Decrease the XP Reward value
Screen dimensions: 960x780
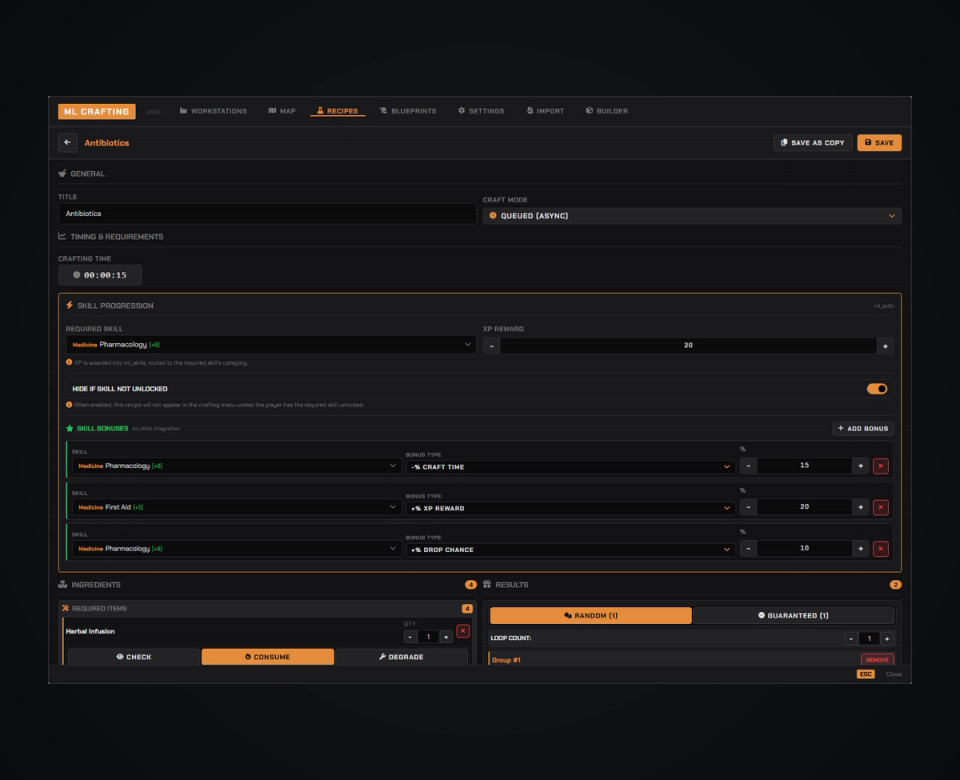tap(492, 346)
